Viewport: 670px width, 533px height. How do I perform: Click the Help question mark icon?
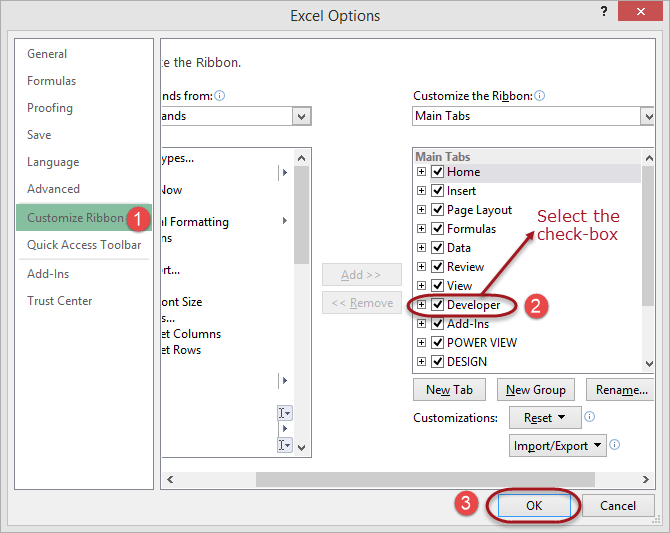pyautogui.click(x=604, y=12)
